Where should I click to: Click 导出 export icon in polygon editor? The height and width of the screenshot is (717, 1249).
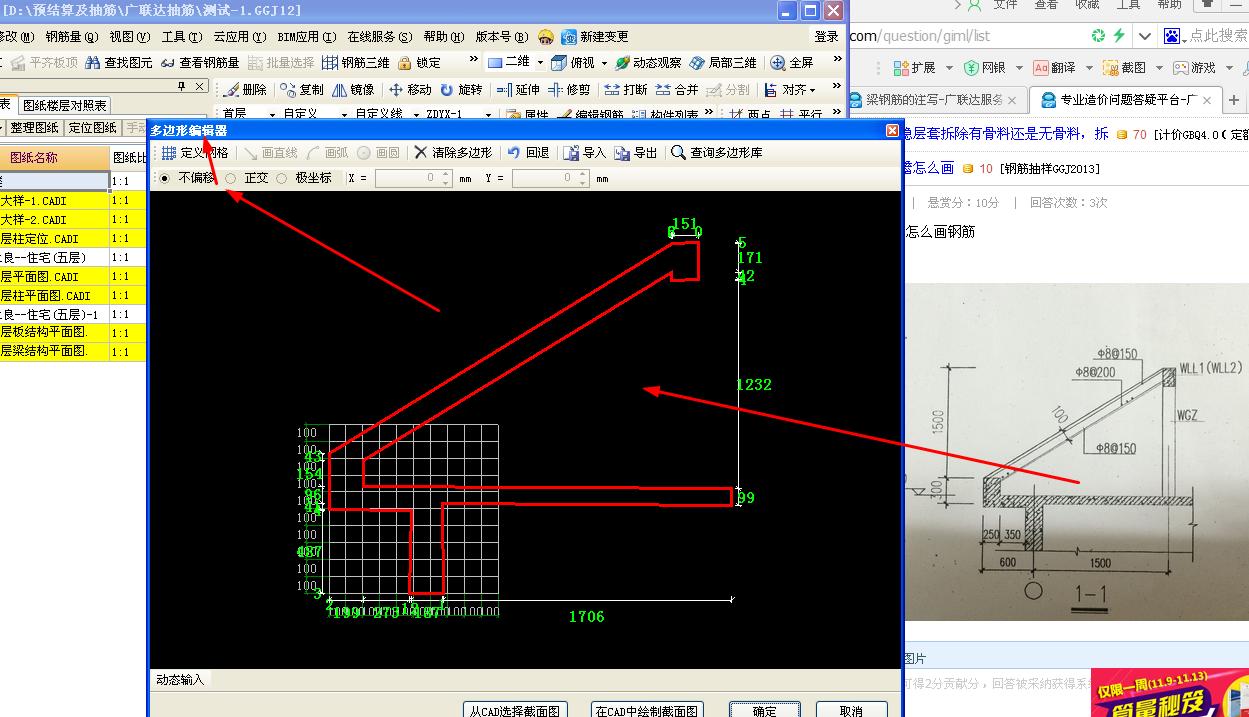tap(622, 153)
